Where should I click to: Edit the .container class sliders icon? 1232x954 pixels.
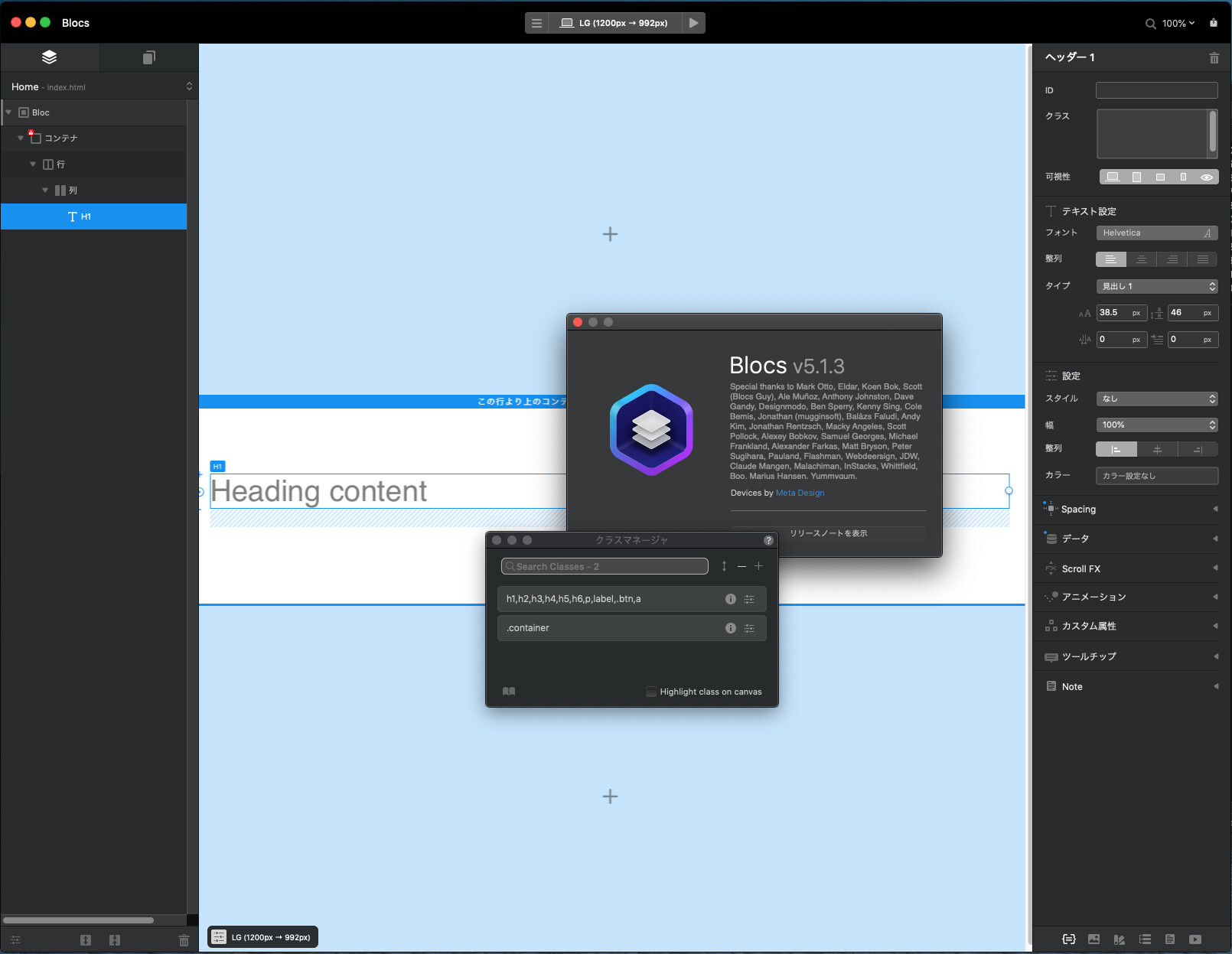[x=749, y=628]
